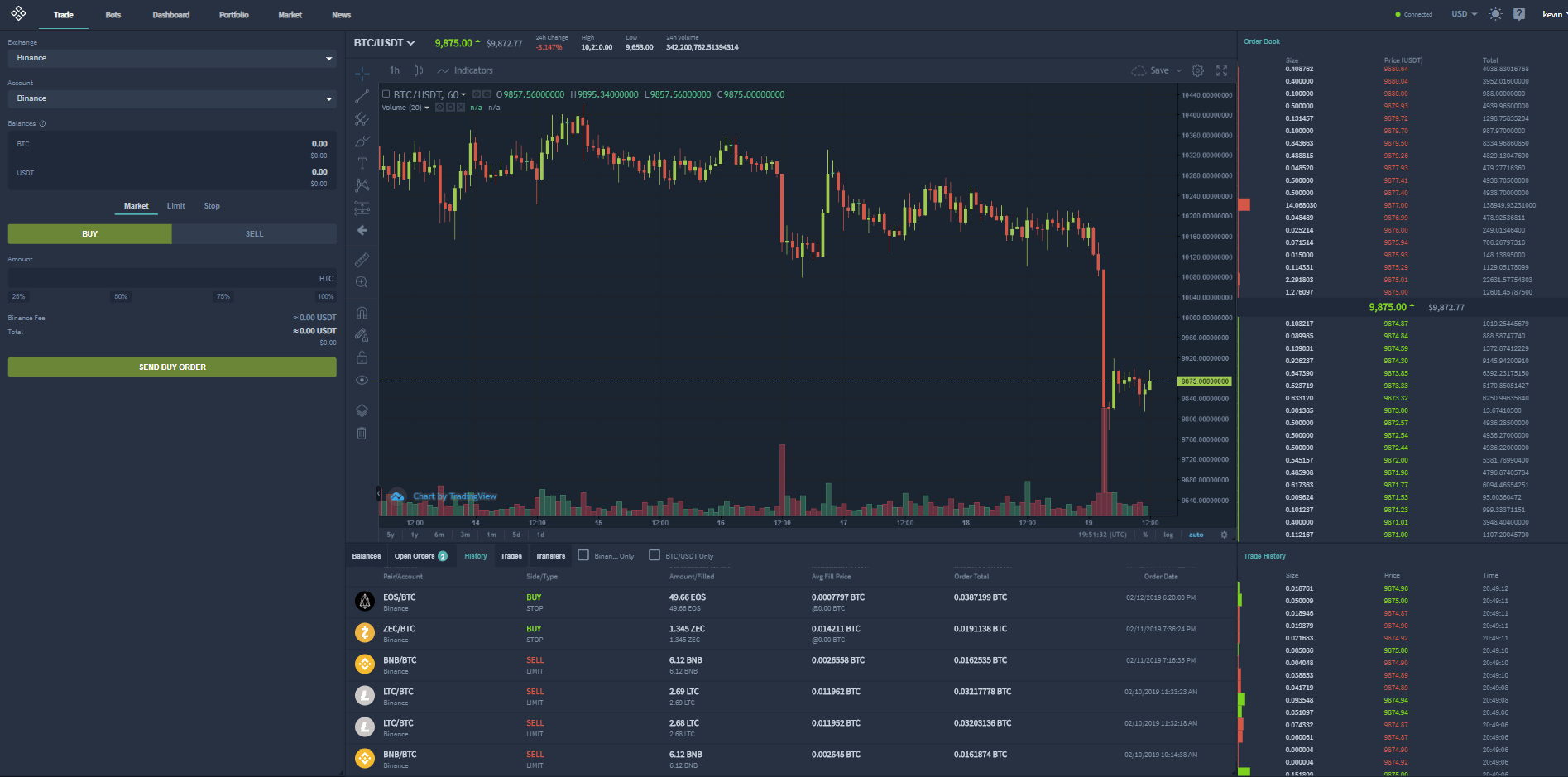This screenshot has height=777, width=1568.
Task: Open the help question mark icon
Action: coord(1519,14)
